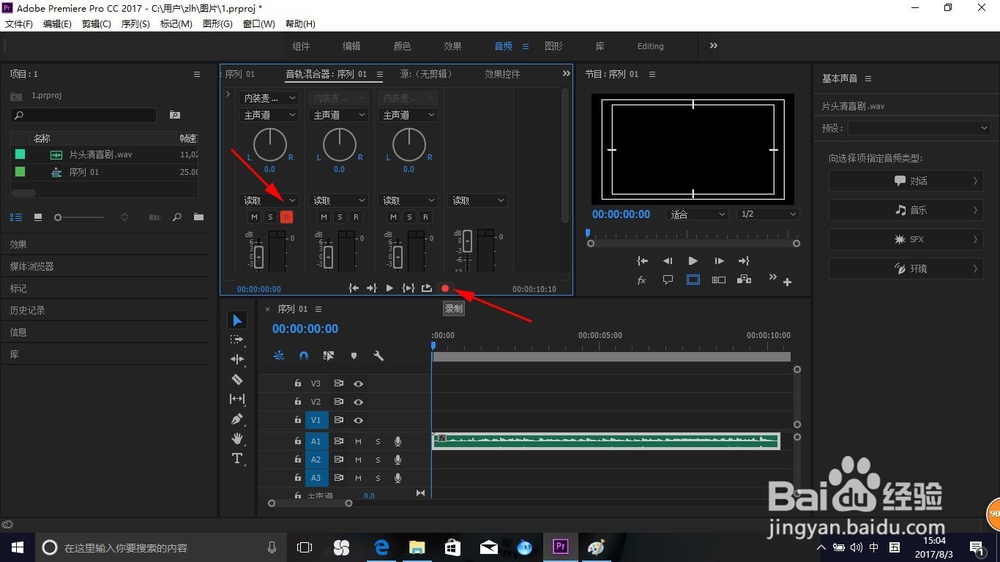1000x562 pixels.
Task: Click the red record button in mixer
Action: coord(445,288)
